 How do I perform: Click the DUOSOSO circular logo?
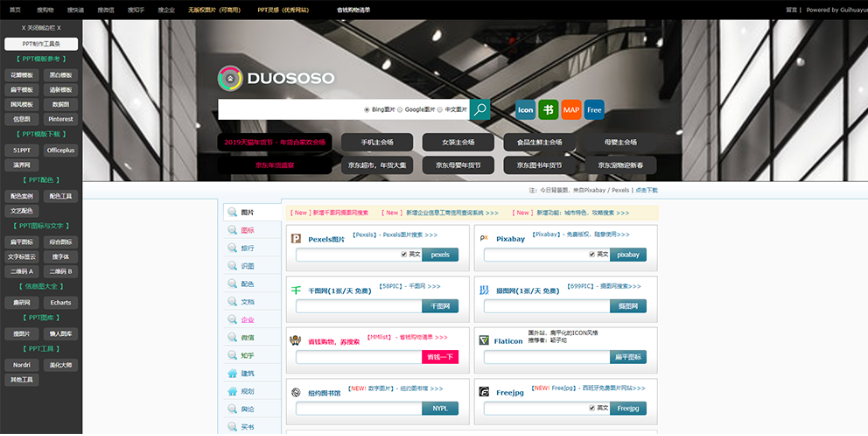[230, 78]
